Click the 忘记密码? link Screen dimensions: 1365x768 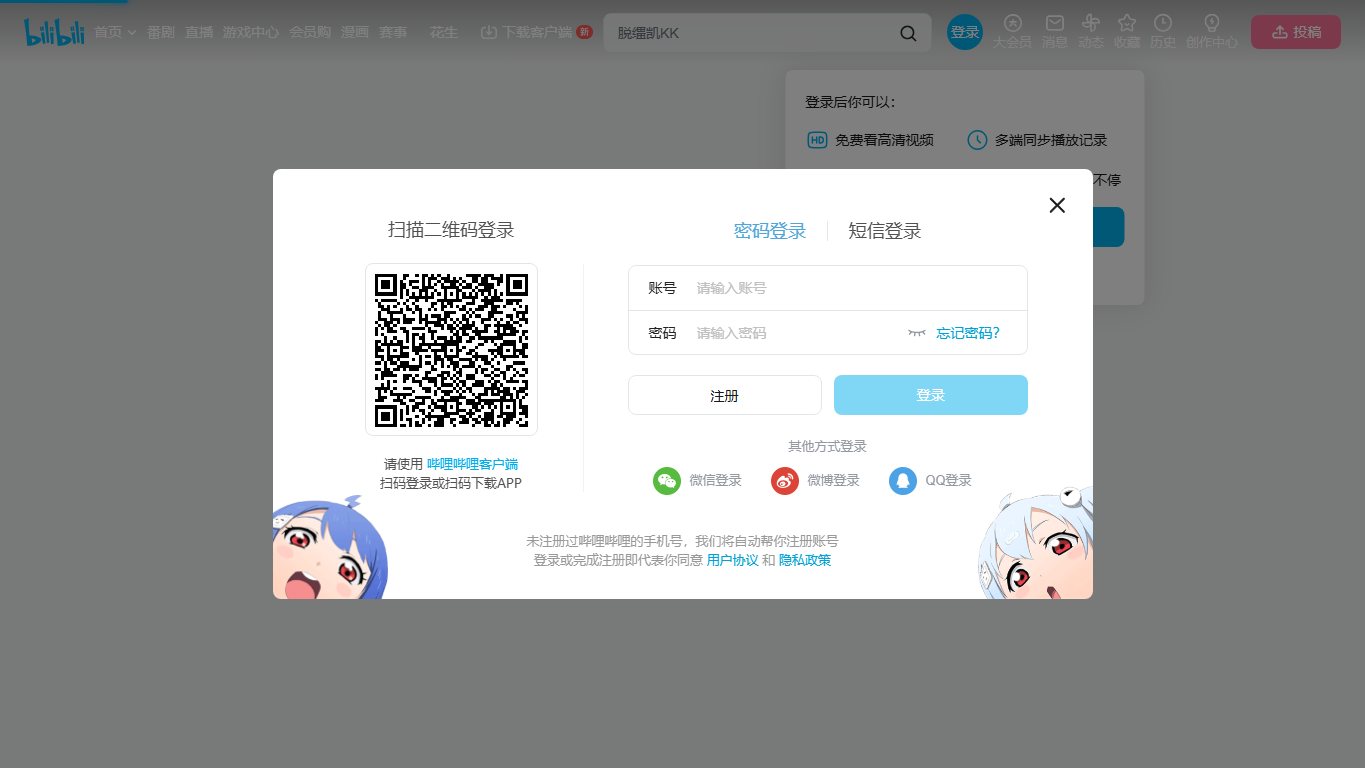click(x=968, y=333)
